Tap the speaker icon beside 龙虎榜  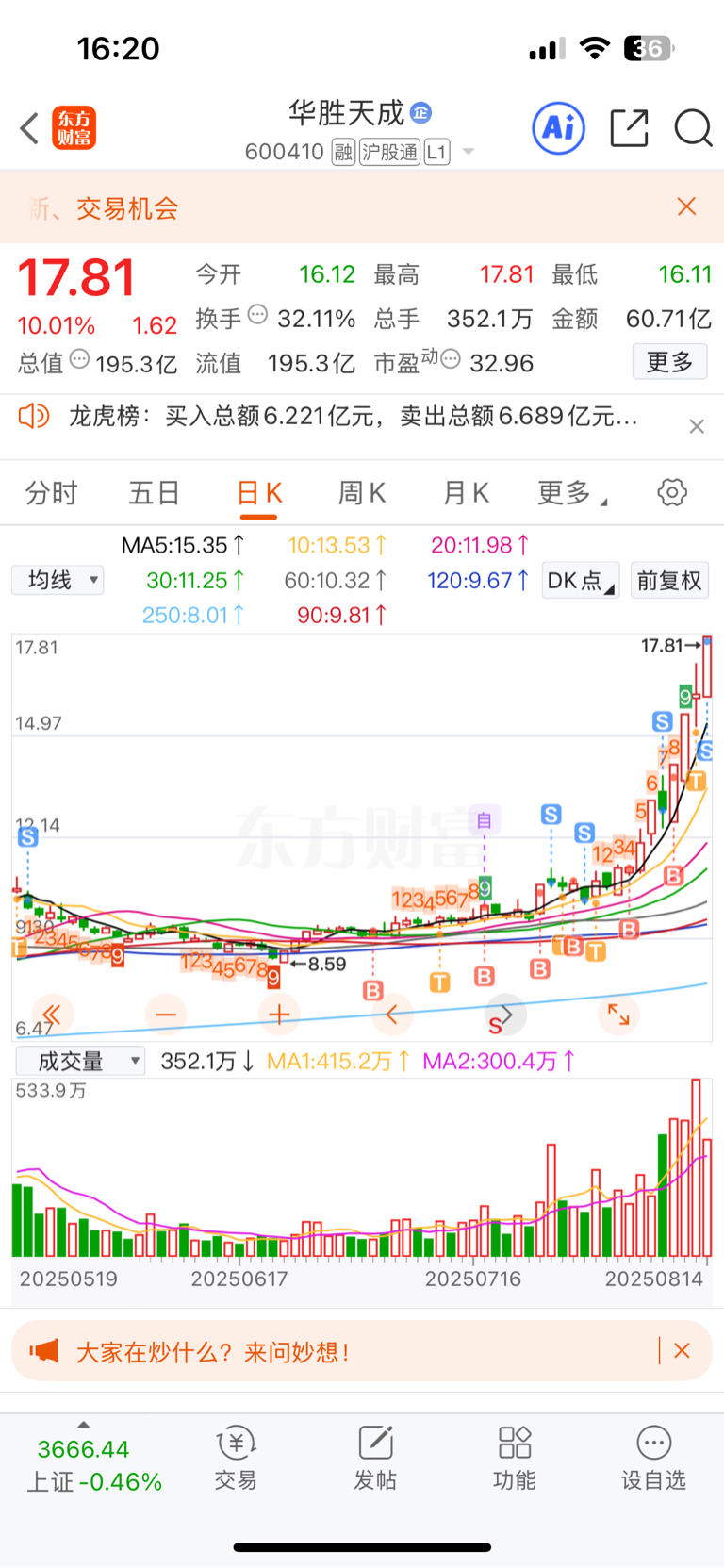pyautogui.click(x=34, y=416)
